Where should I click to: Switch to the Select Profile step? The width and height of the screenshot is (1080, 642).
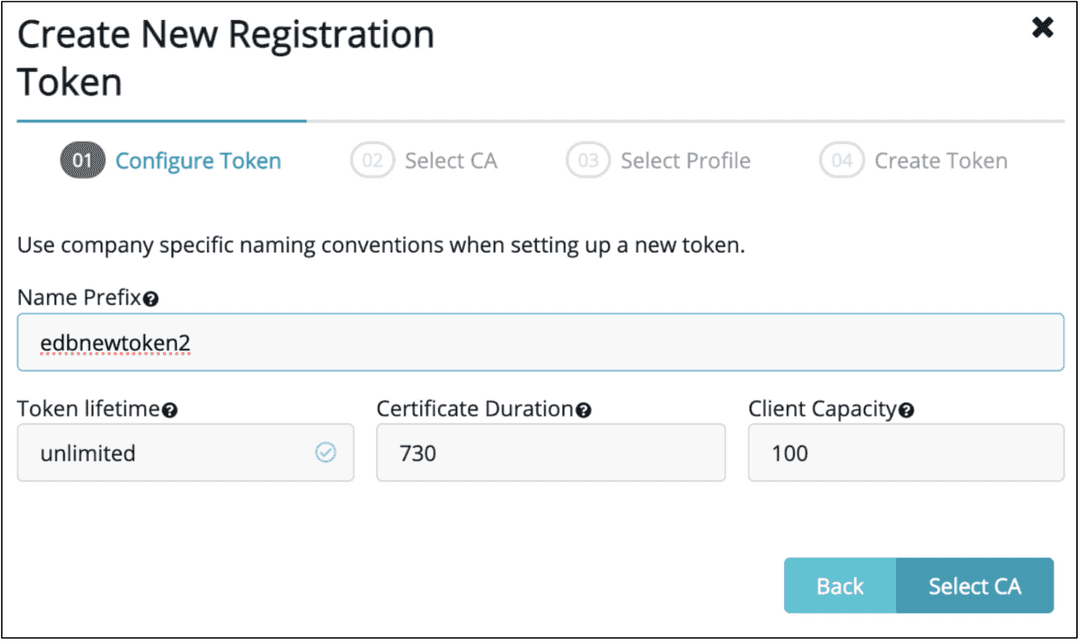(x=685, y=160)
